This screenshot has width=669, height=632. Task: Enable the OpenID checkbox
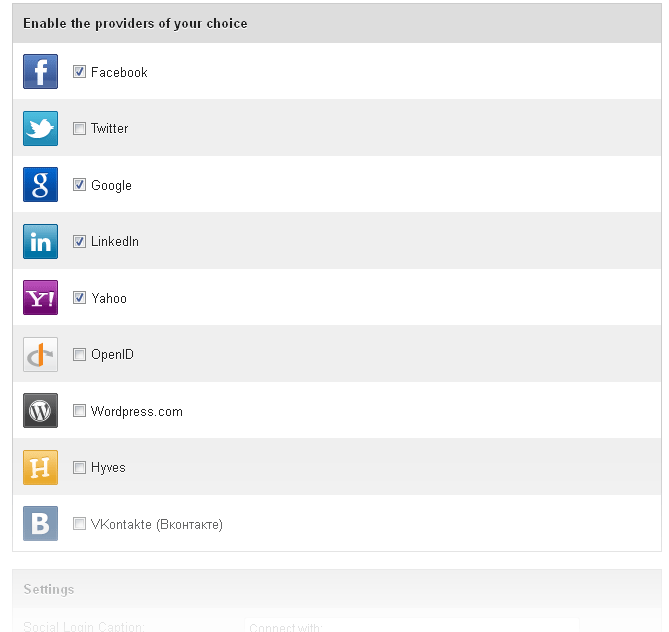coord(80,354)
